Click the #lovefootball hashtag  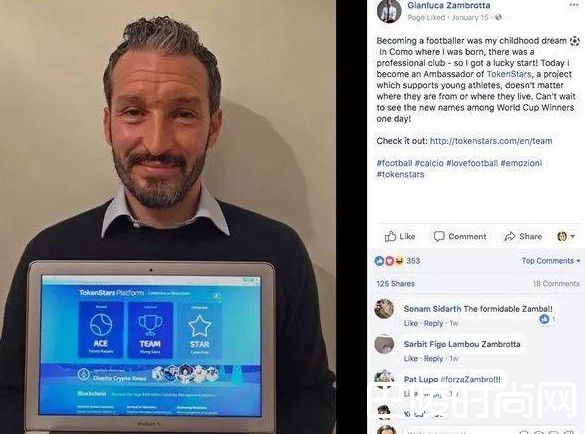(x=472, y=163)
